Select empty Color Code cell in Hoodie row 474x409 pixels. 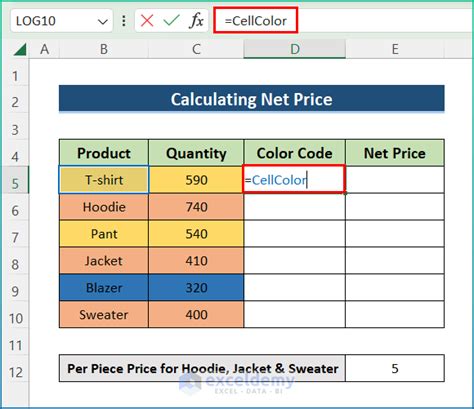click(295, 207)
